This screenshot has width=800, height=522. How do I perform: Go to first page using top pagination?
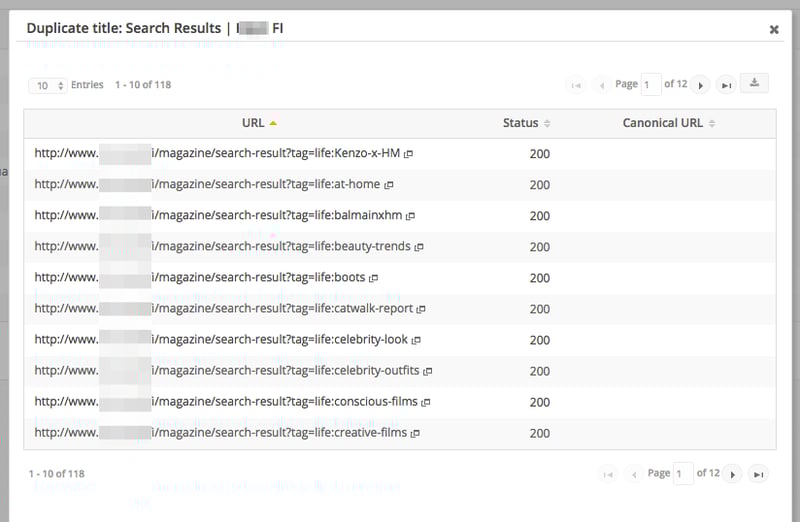575,85
